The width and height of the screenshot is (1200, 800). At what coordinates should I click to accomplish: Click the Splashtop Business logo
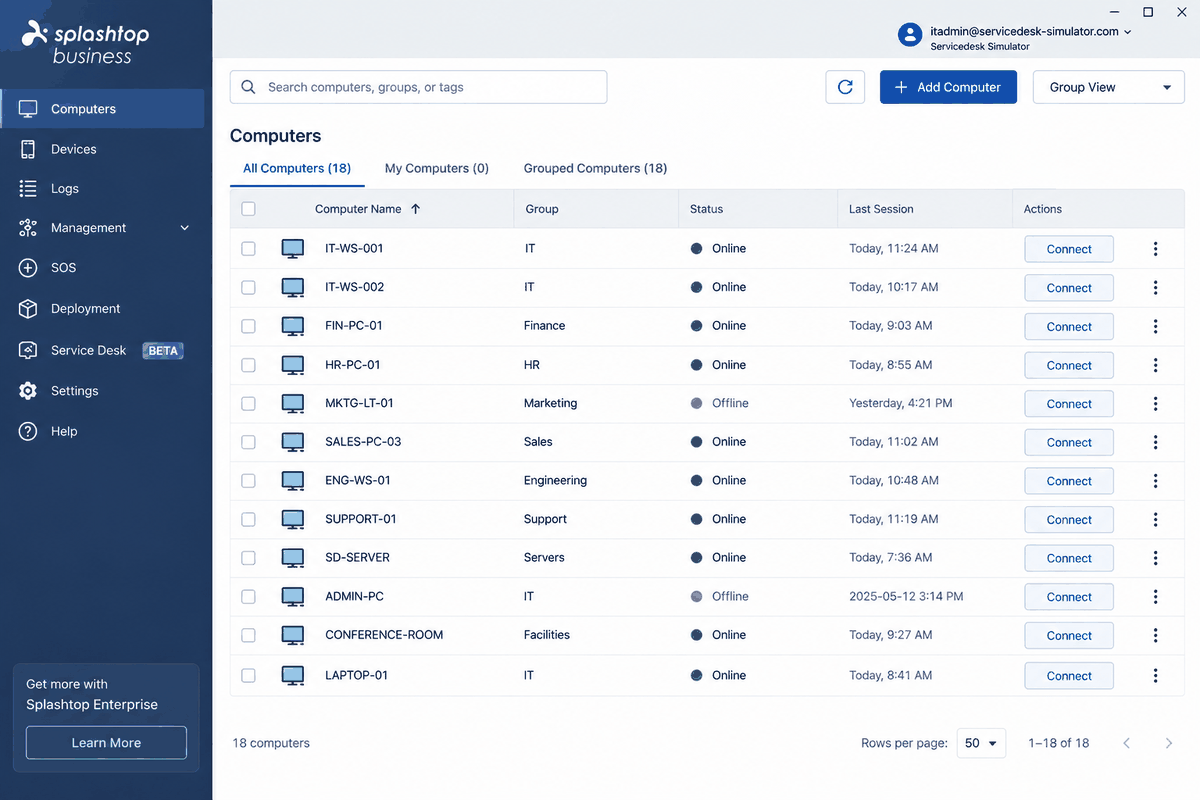tap(86, 42)
